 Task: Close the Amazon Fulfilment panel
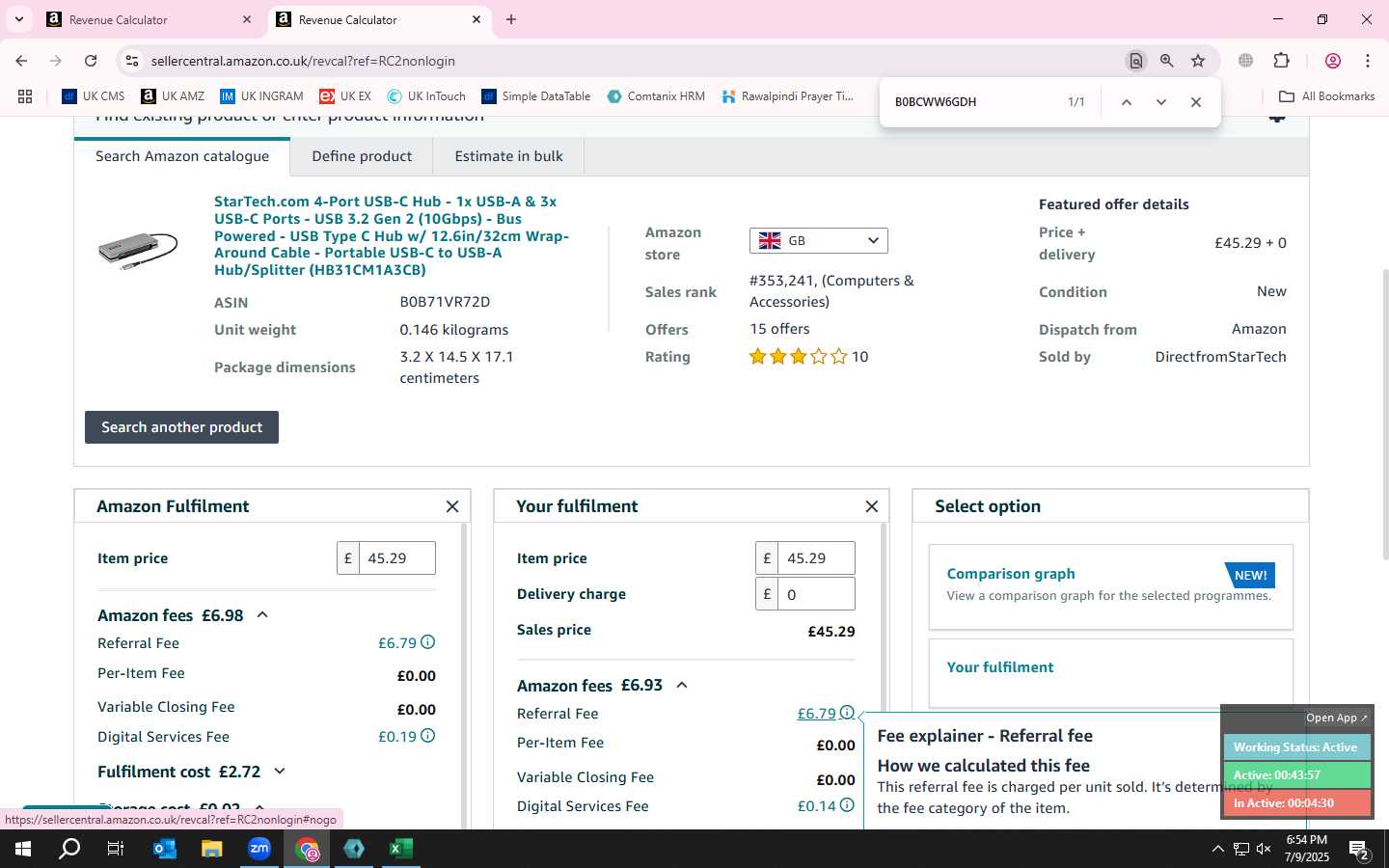452,506
